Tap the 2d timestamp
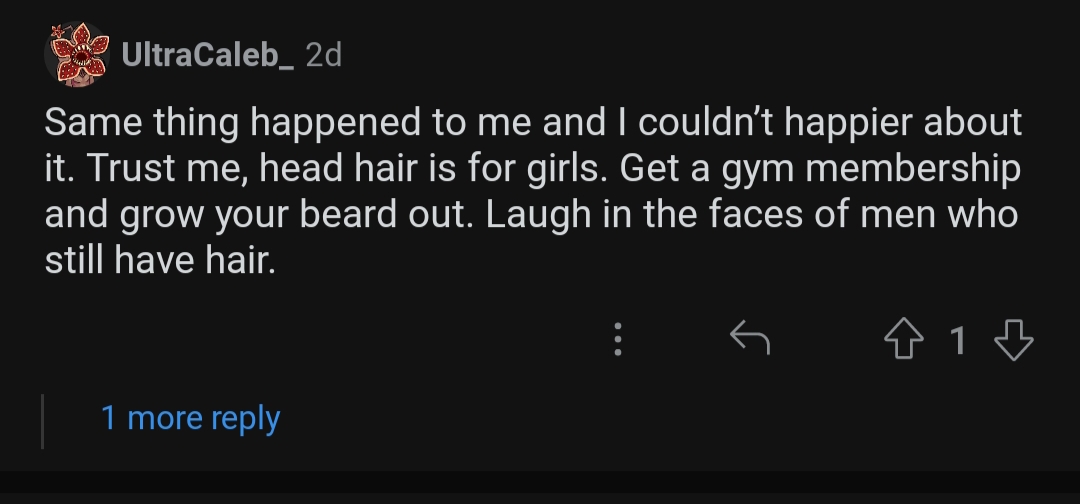The width and height of the screenshot is (1080, 504). coord(323,54)
